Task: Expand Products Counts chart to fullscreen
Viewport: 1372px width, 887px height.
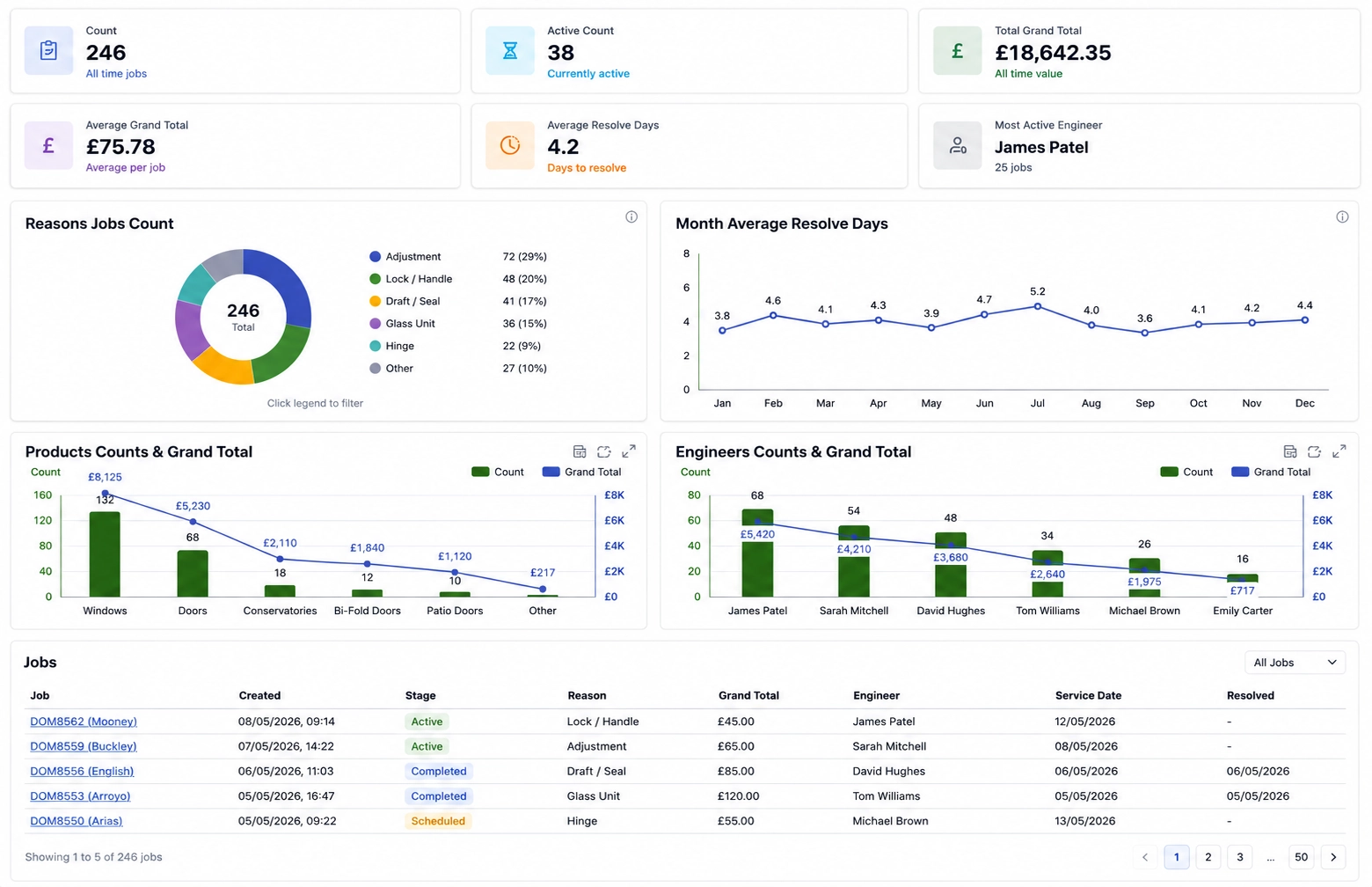Action: coord(629,451)
